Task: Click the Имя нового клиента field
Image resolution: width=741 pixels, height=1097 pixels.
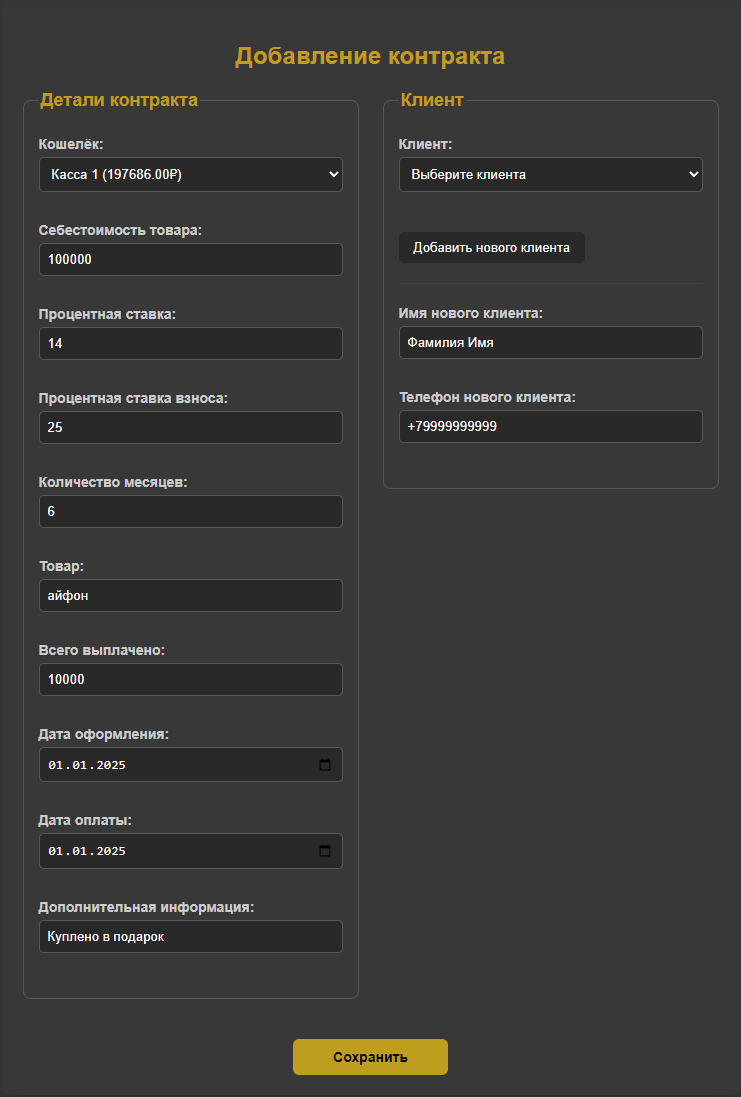Action: 550,342
